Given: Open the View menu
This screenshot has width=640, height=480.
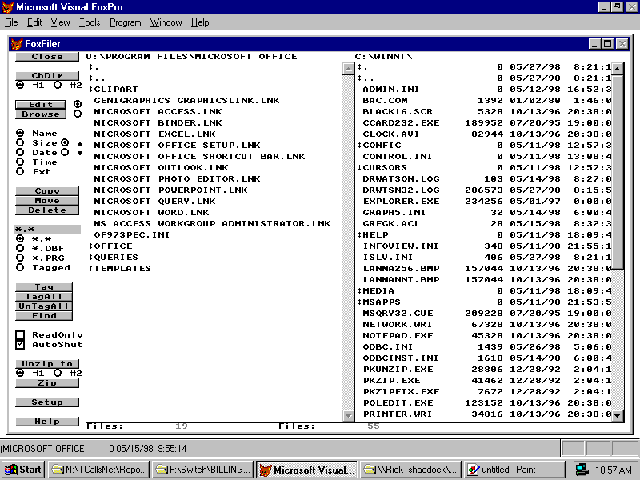Looking at the screenshot, I should 60,22.
